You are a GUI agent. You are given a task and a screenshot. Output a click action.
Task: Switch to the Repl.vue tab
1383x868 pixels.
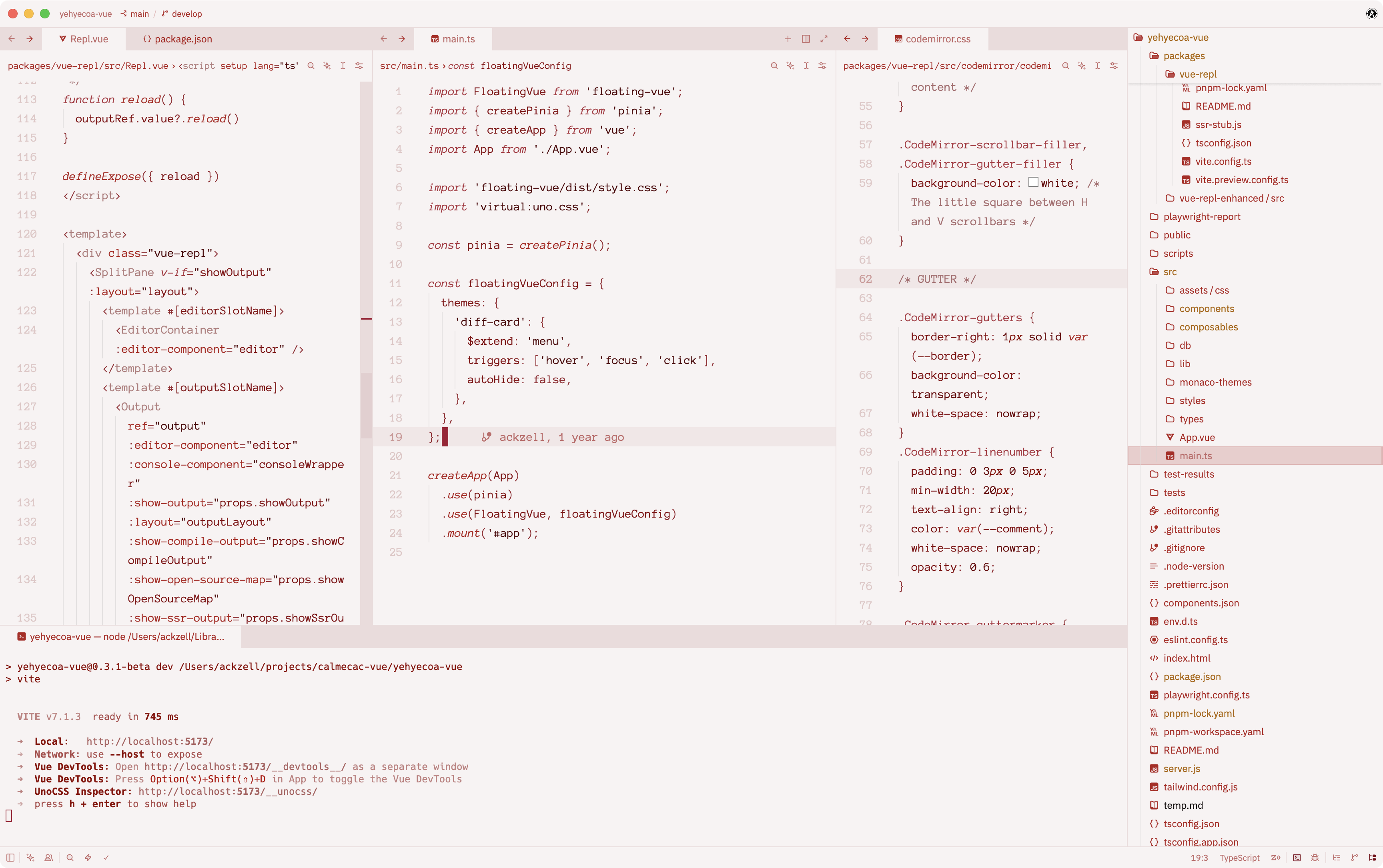coord(84,39)
